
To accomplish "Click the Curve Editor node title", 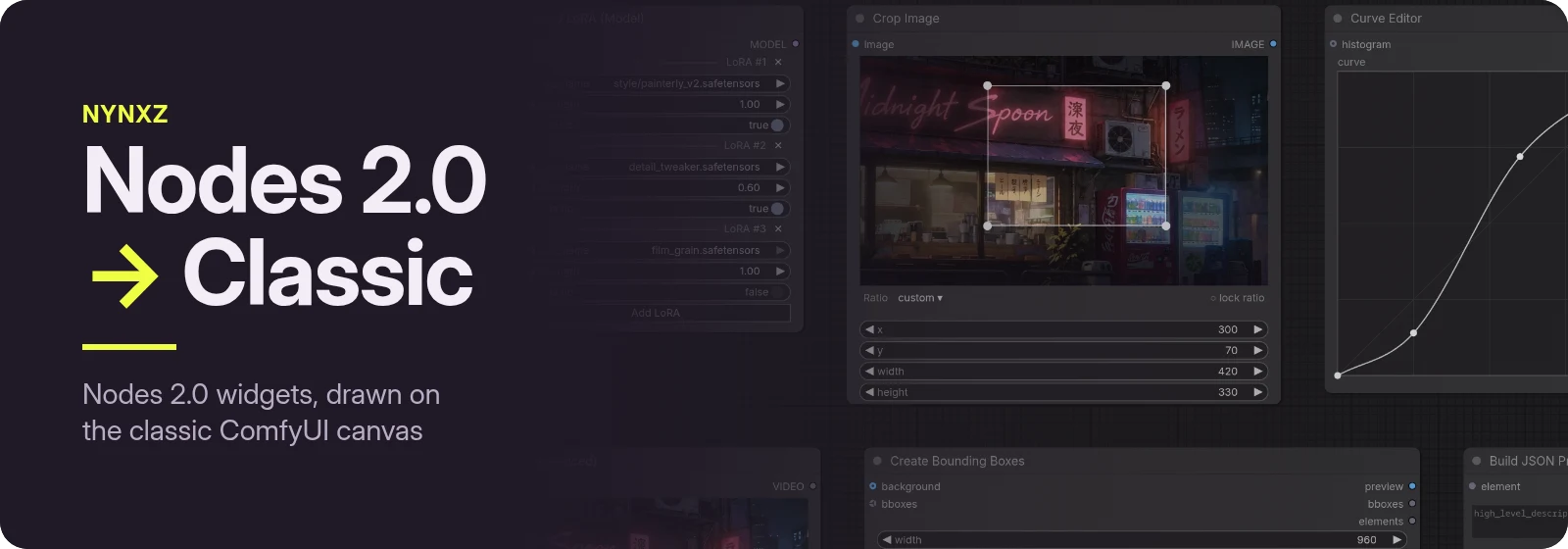I will click(1386, 19).
